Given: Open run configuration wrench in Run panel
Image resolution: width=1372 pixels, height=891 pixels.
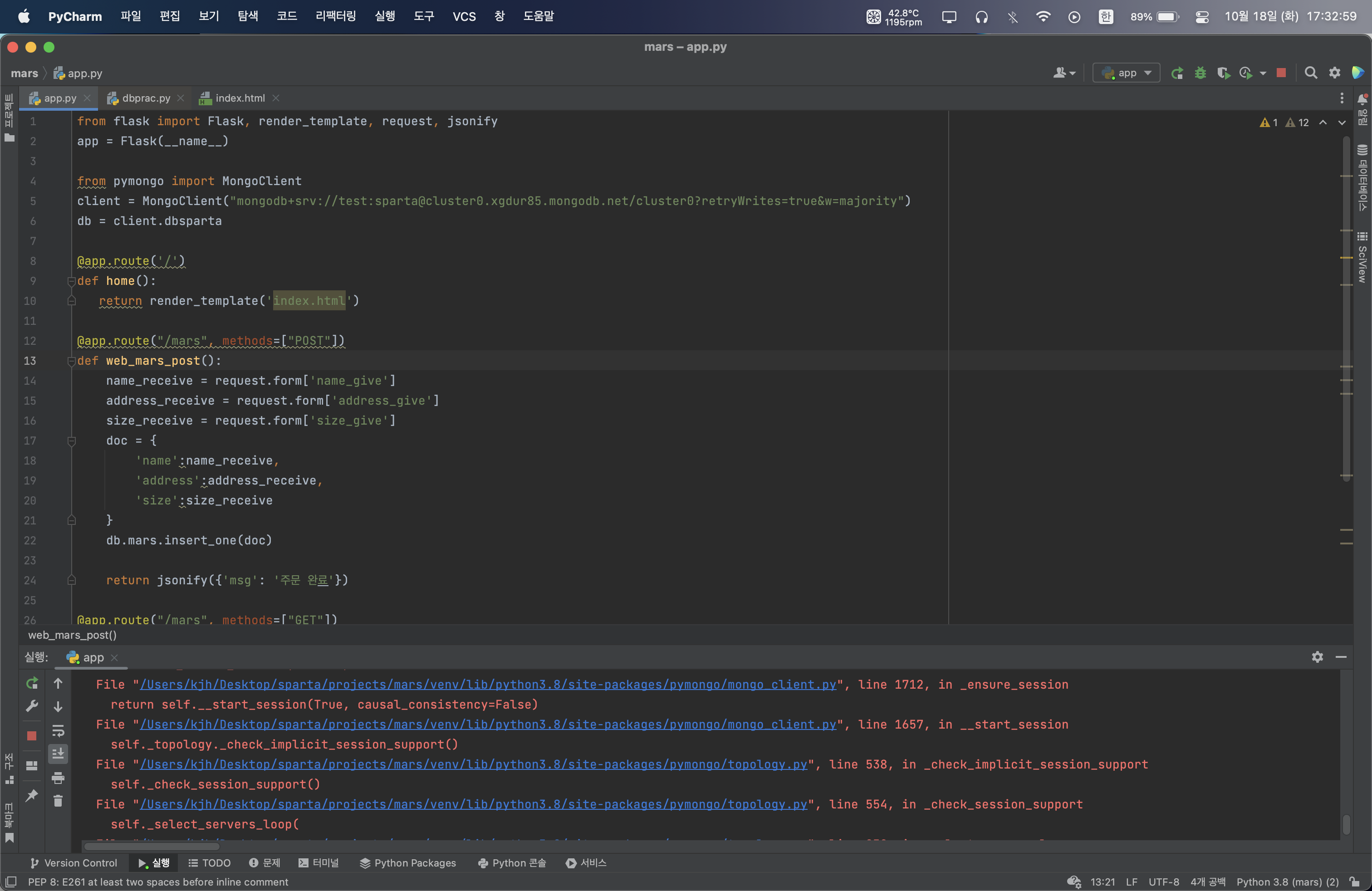Looking at the screenshot, I should click(x=32, y=706).
